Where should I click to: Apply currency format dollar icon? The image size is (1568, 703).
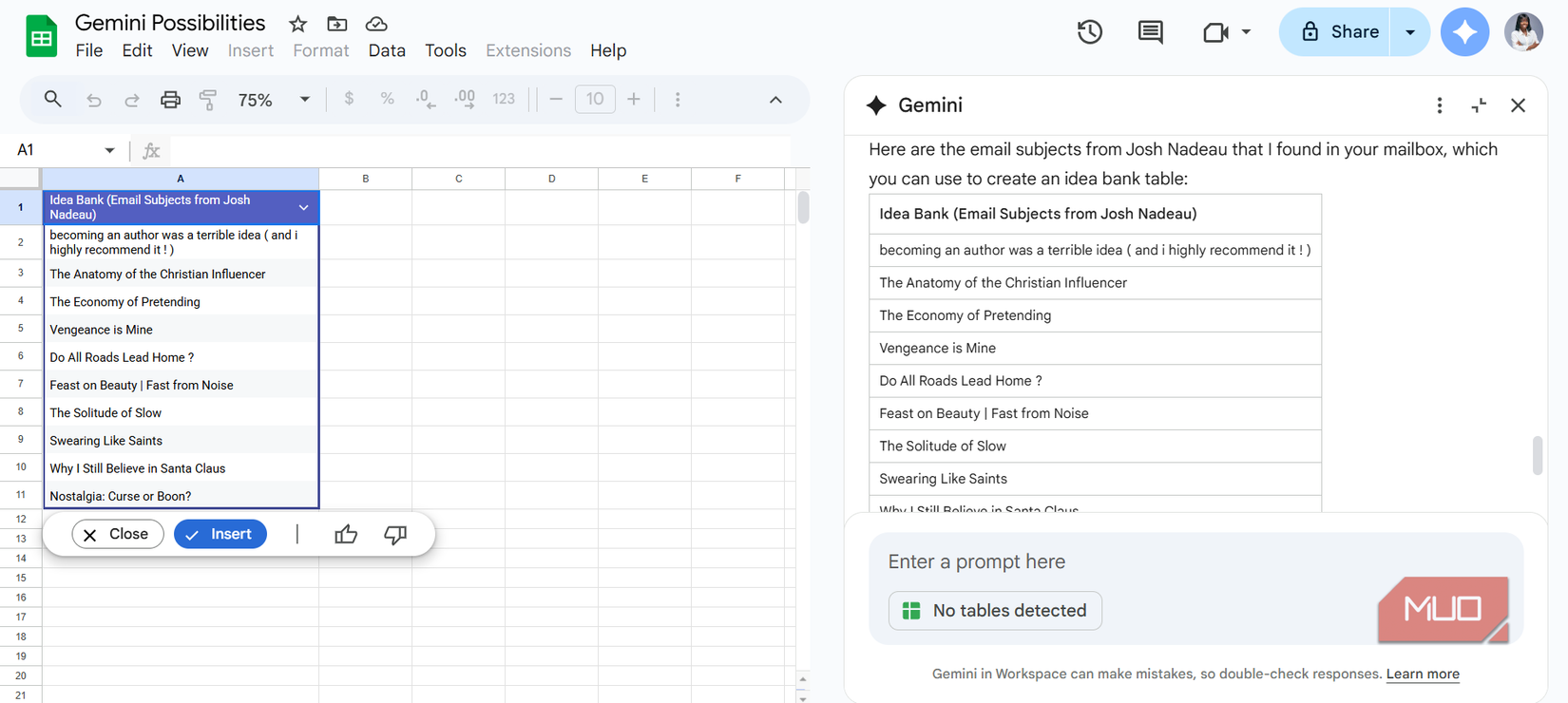(x=349, y=99)
